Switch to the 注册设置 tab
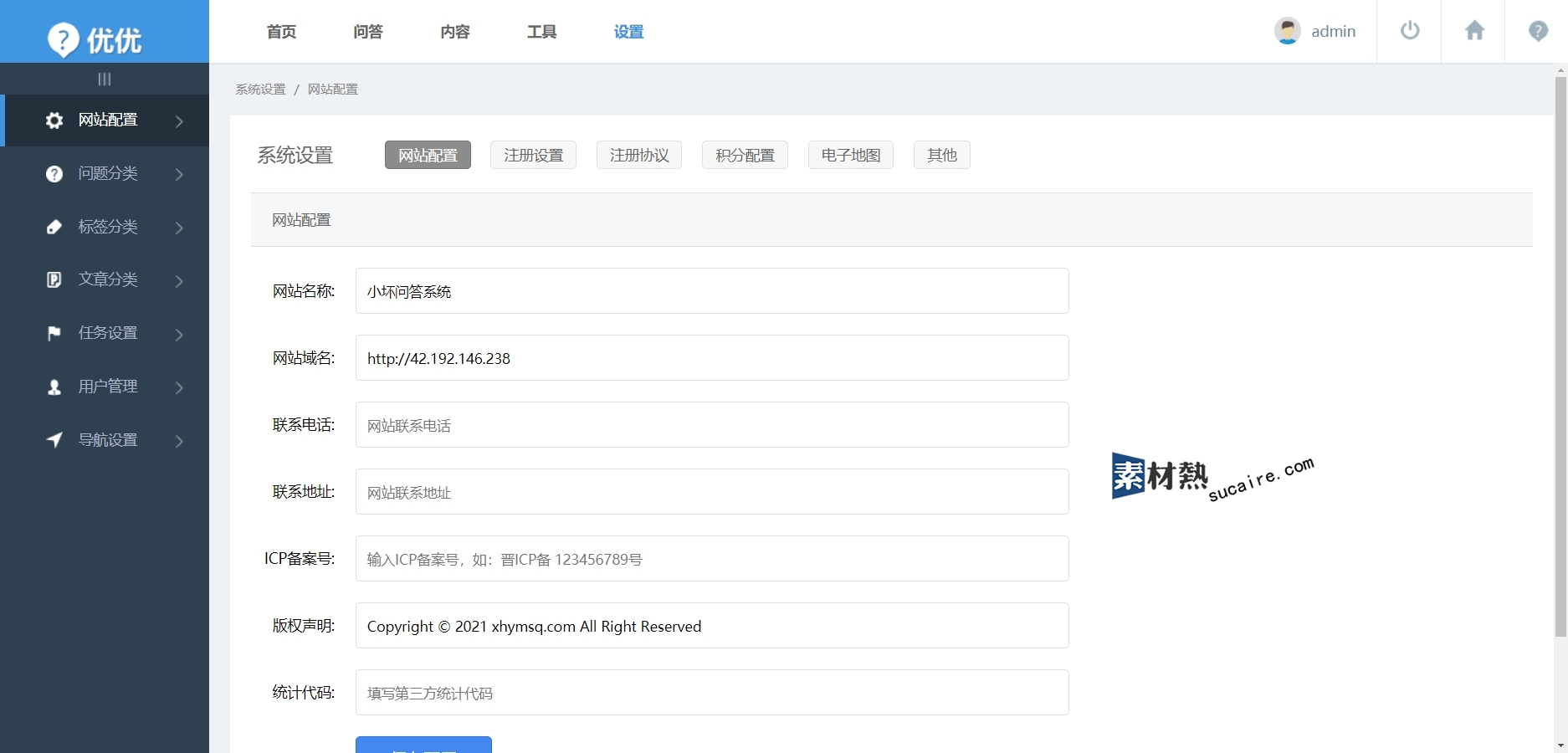Image resolution: width=1568 pixels, height=753 pixels. tap(533, 155)
